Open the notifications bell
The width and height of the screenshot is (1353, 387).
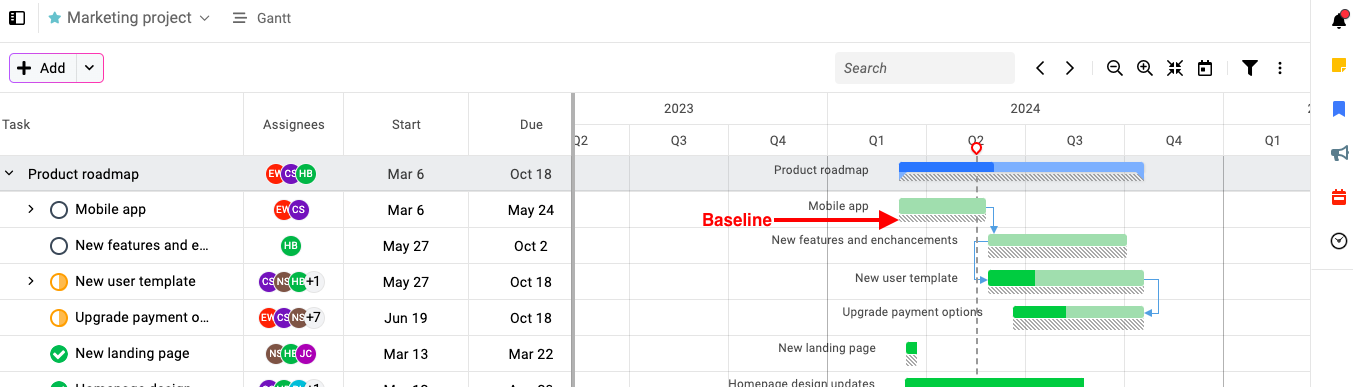(x=1339, y=20)
